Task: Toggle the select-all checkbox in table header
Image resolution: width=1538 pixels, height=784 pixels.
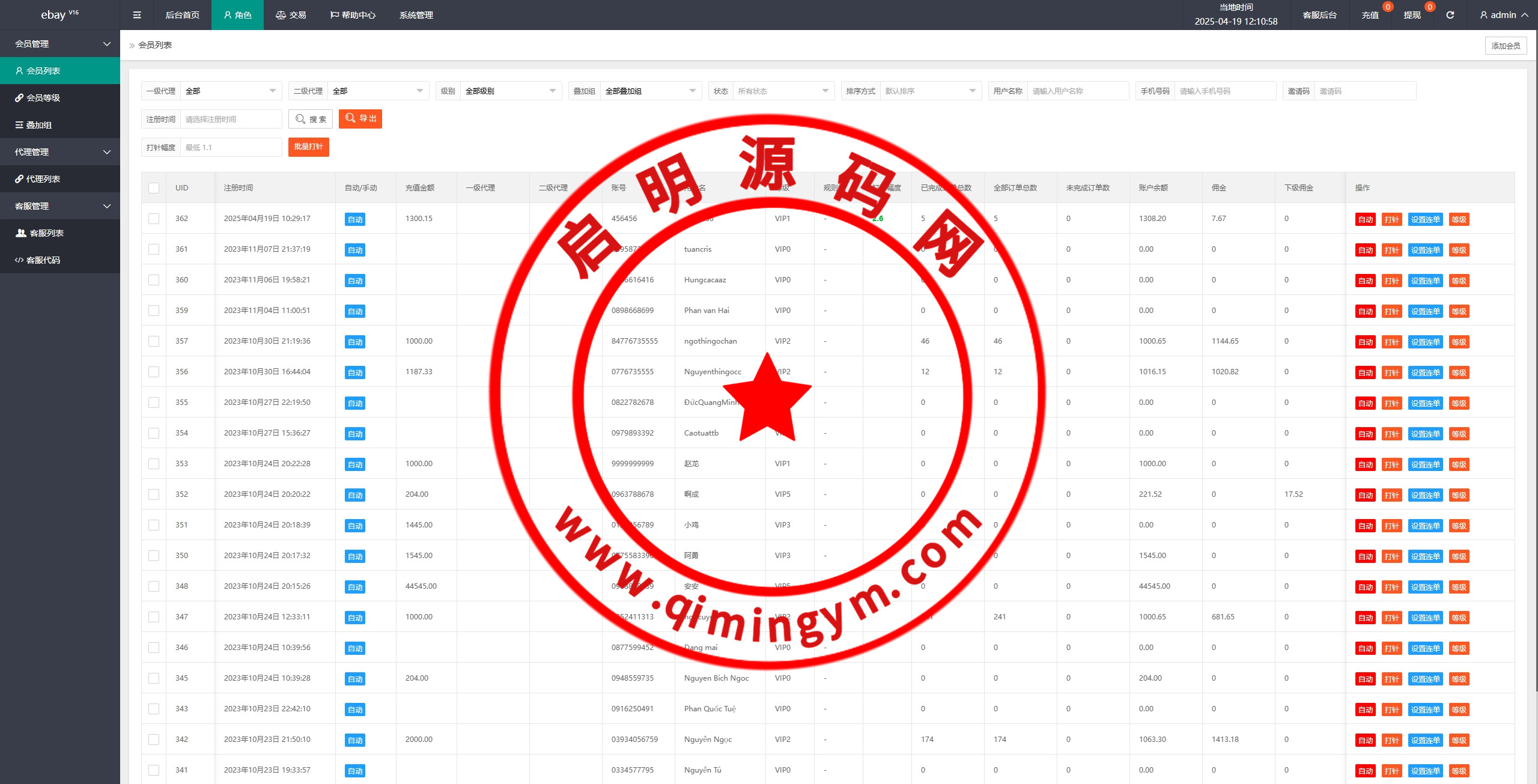Action: 154,188
